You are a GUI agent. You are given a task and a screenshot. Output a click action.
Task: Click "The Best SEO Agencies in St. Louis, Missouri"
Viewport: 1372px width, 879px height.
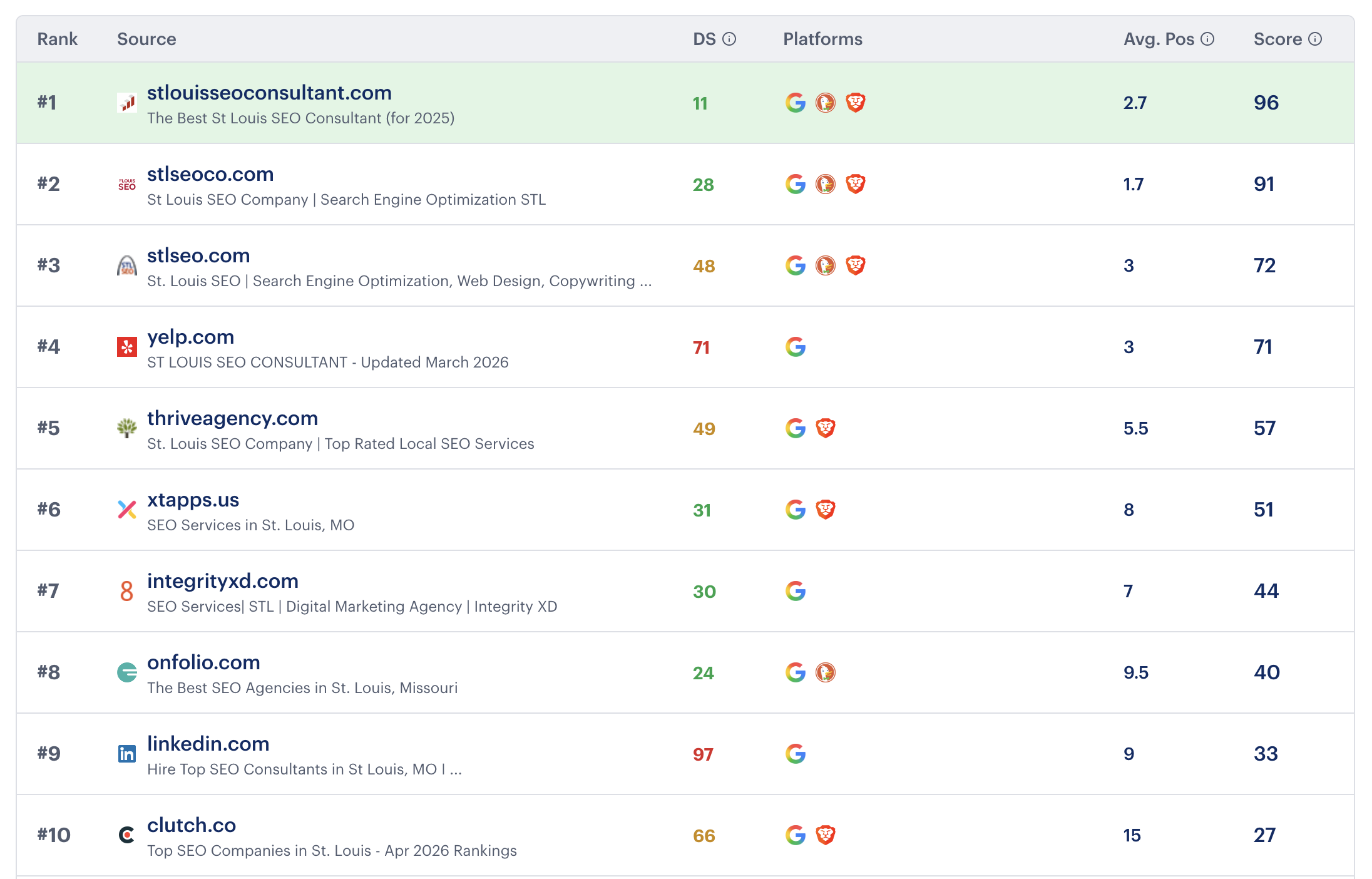[x=302, y=688]
